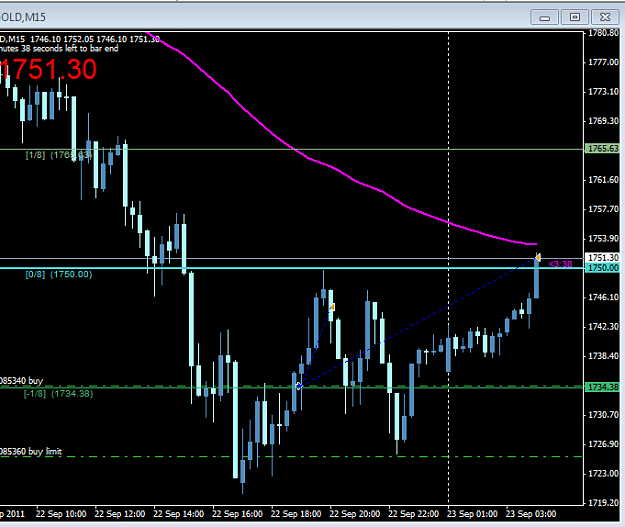
Task: Select the green dash-dot buy limit line
Action: (291, 457)
